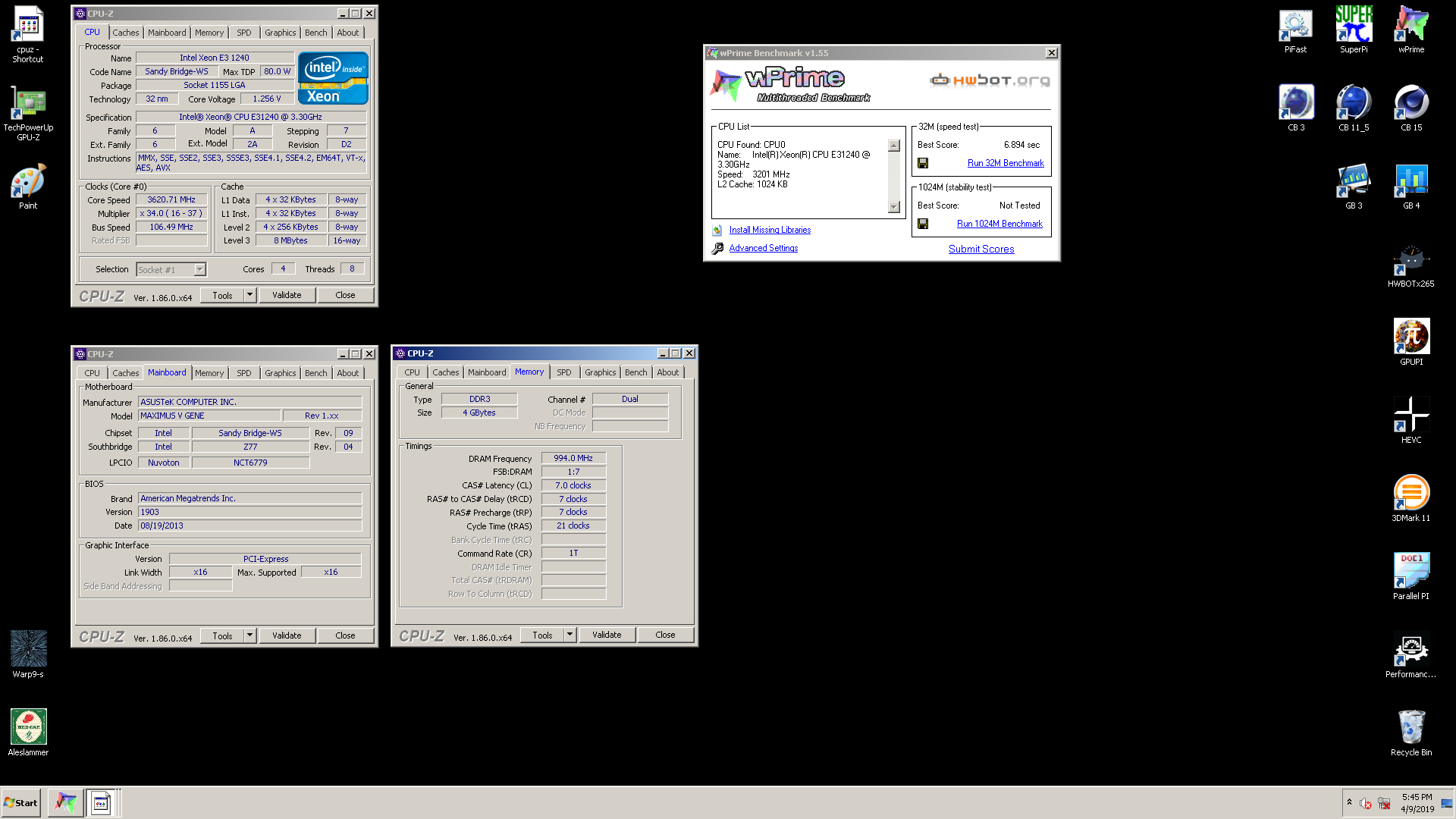Click Install Missing Libraries link
The image size is (1456, 819).
click(x=770, y=230)
